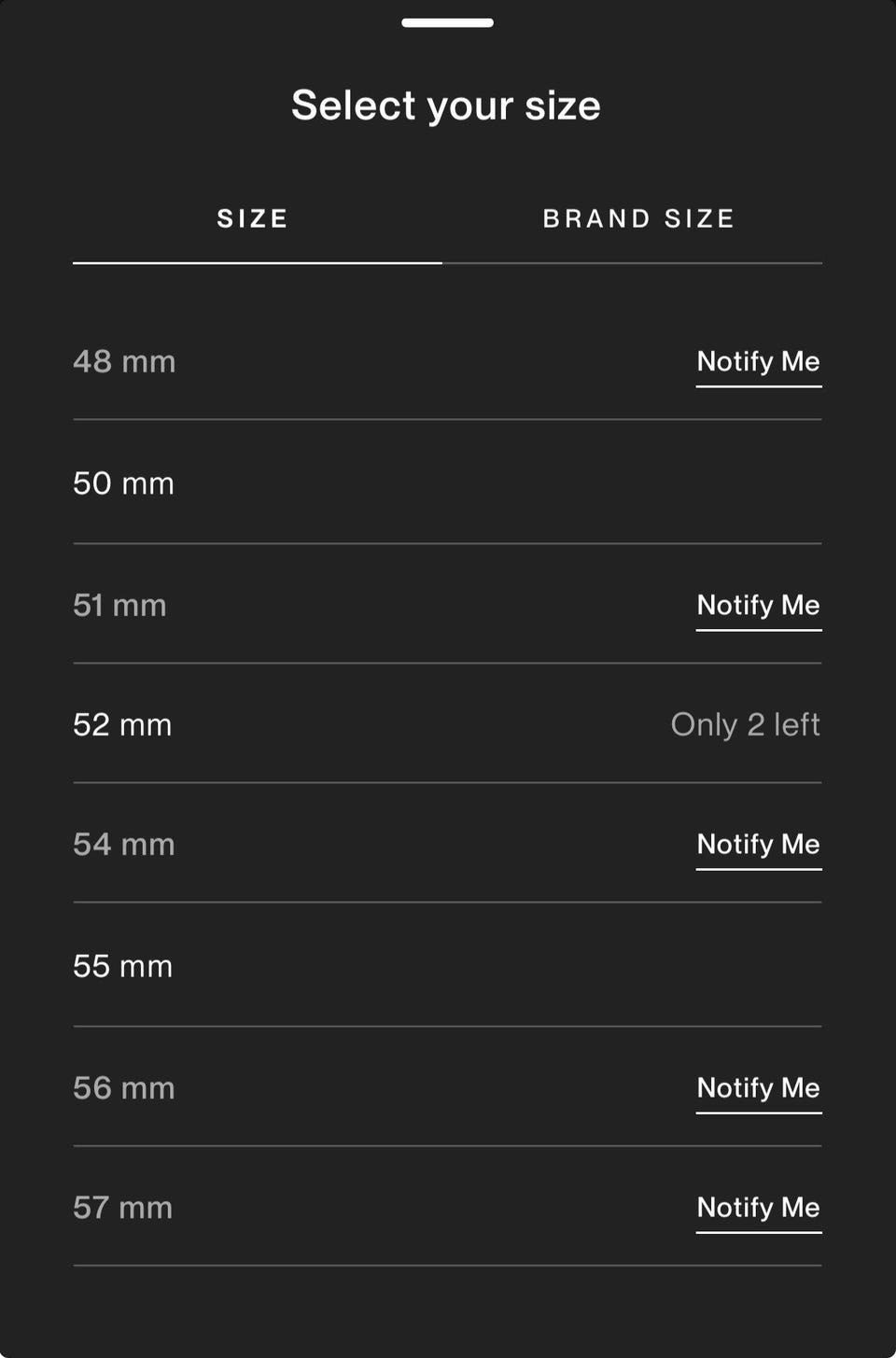
Task: Tap the 56 mm size label
Action: [x=124, y=1088]
